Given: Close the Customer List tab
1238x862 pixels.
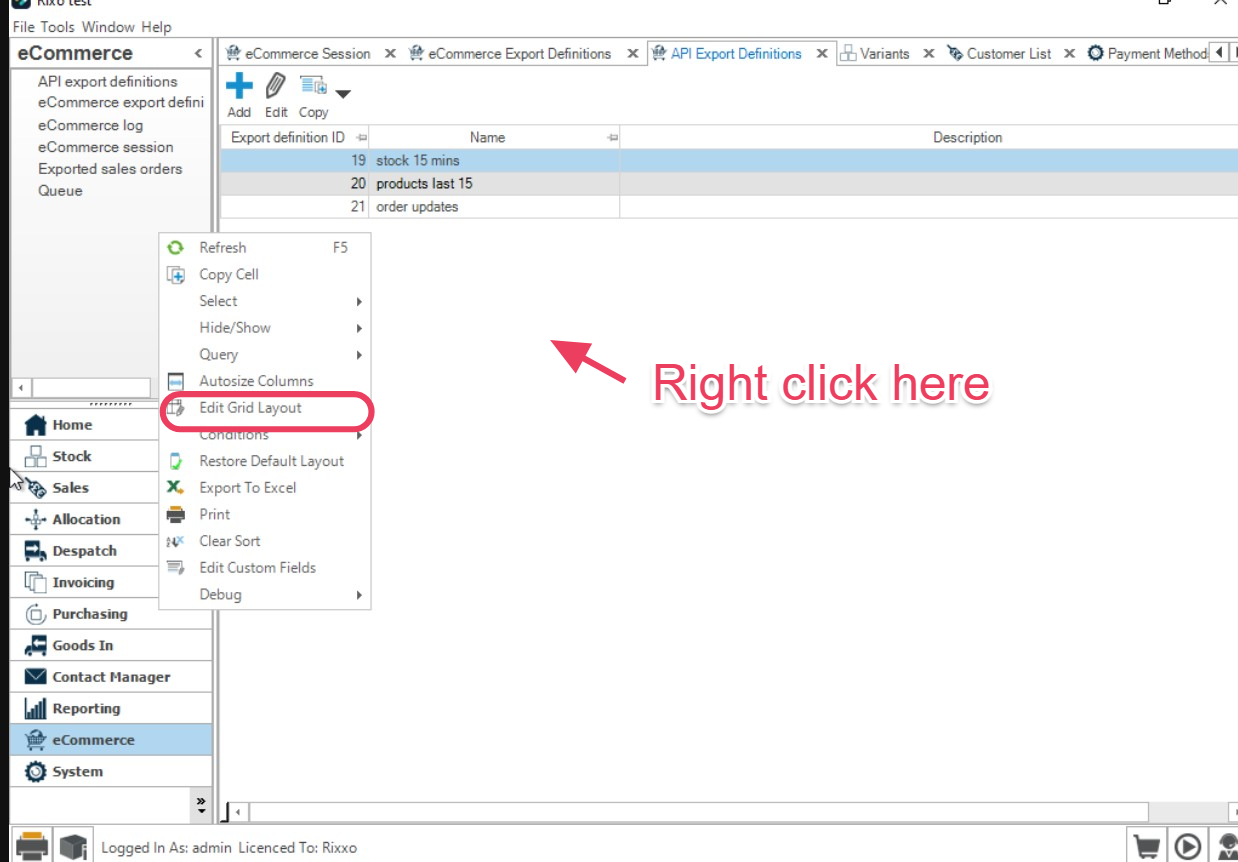Looking at the screenshot, I should (x=1069, y=54).
